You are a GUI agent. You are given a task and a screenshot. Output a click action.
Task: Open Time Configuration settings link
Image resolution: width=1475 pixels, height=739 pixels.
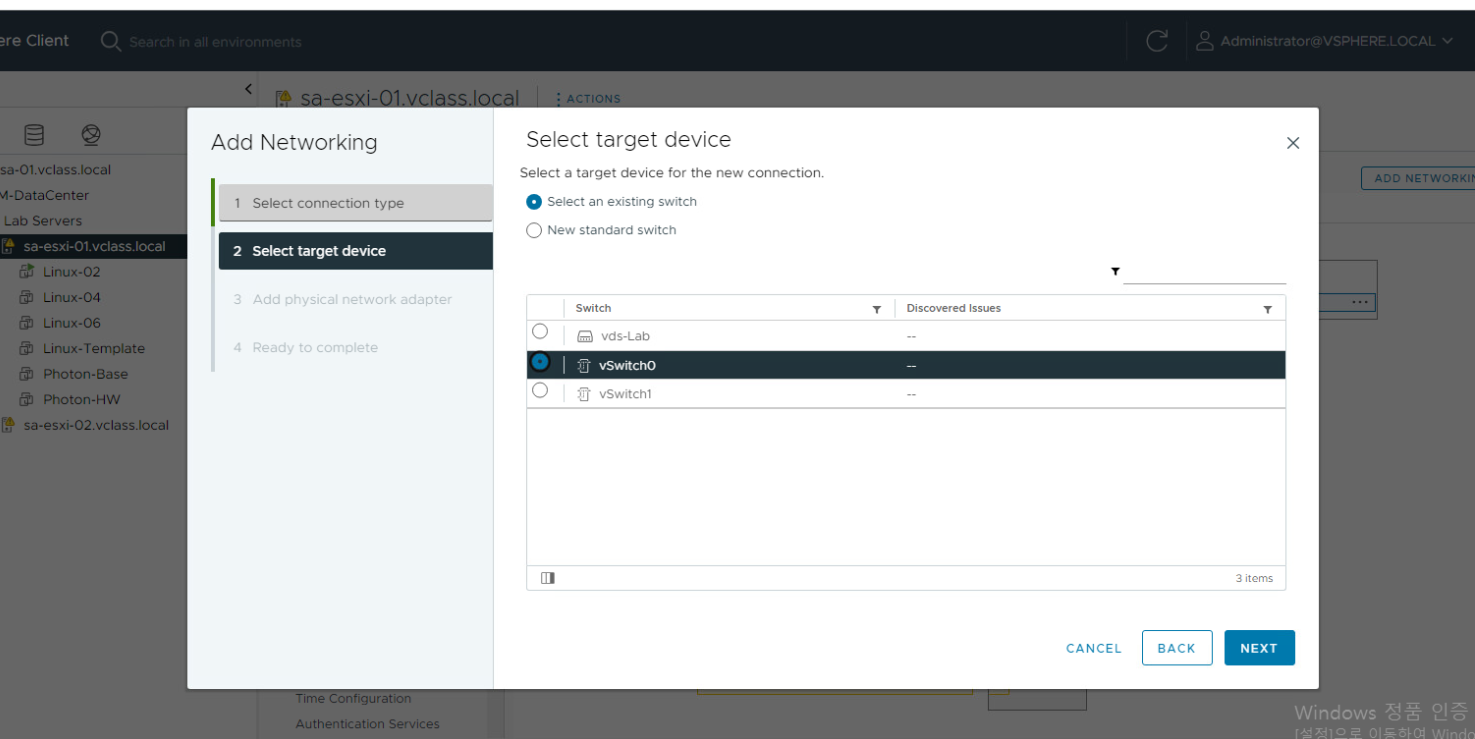[353, 699]
